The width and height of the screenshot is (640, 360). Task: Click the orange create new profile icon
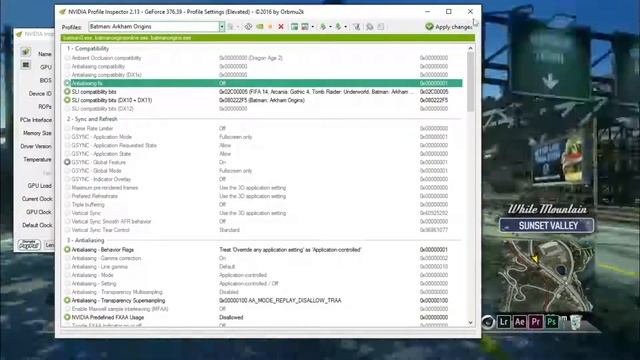pyautogui.click(x=270, y=27)
